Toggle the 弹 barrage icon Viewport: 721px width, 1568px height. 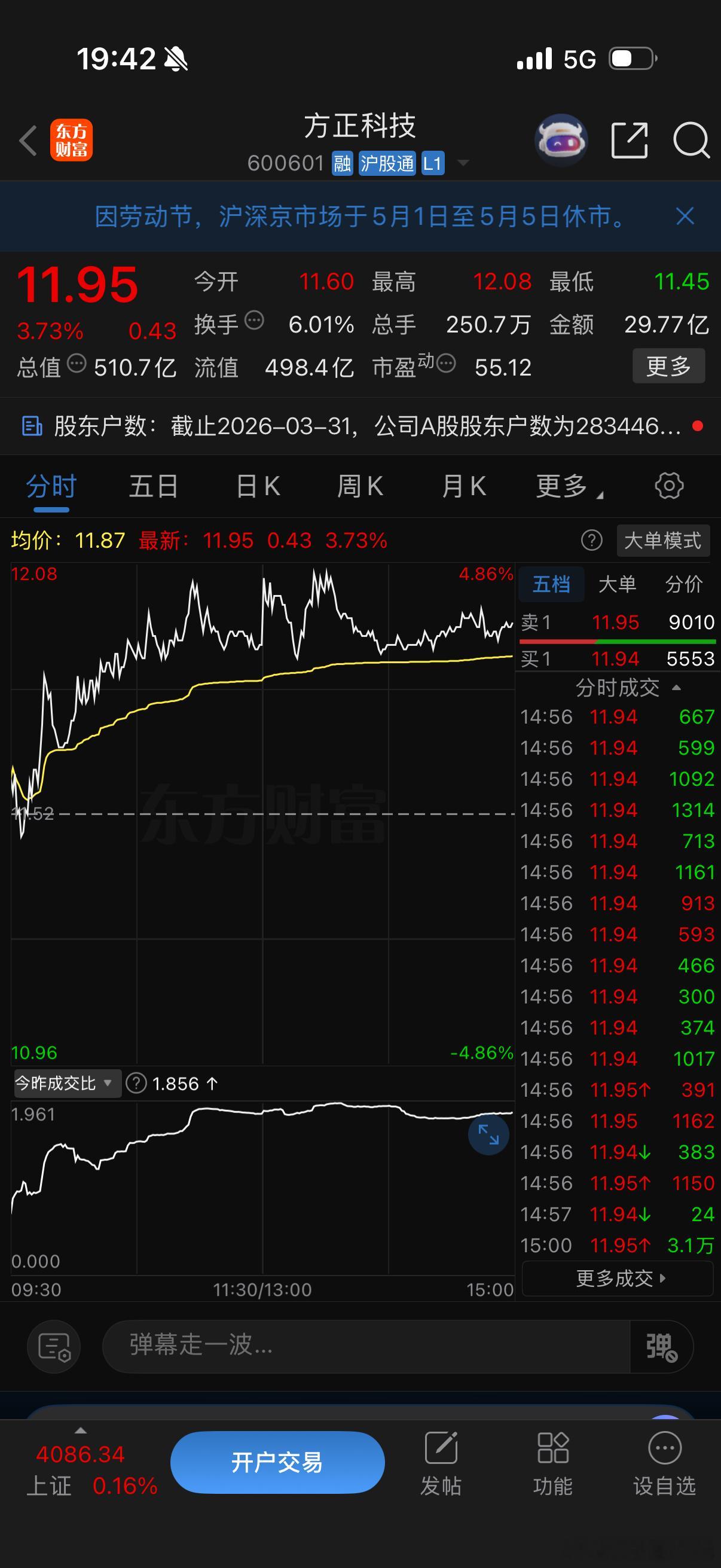click(661, 1347)
